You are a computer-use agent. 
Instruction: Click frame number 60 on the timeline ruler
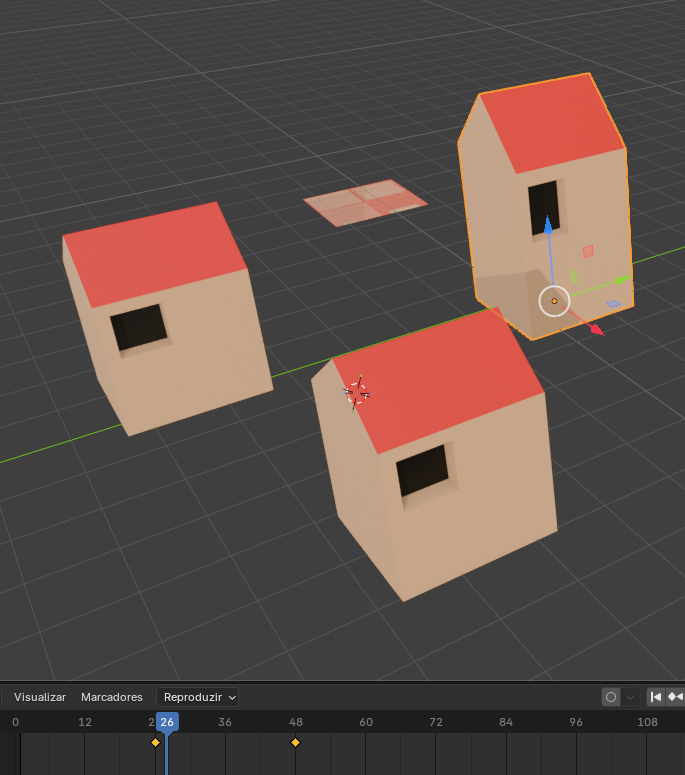(x=366, y=722)
